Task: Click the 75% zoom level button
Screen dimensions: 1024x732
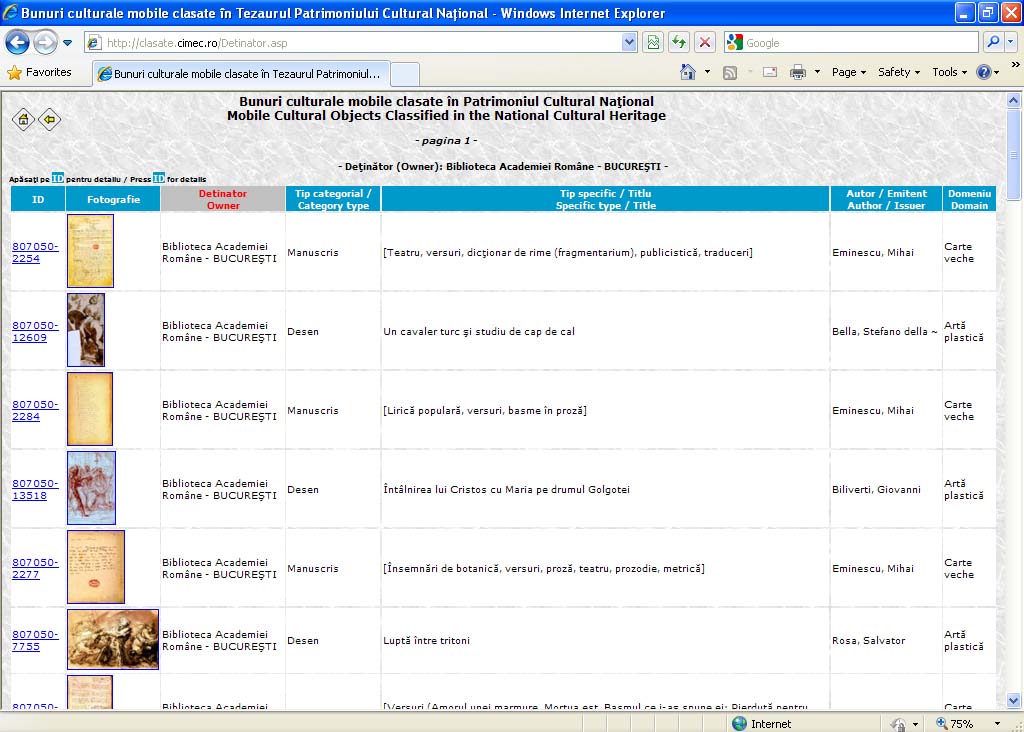Action: pos(955,724)
